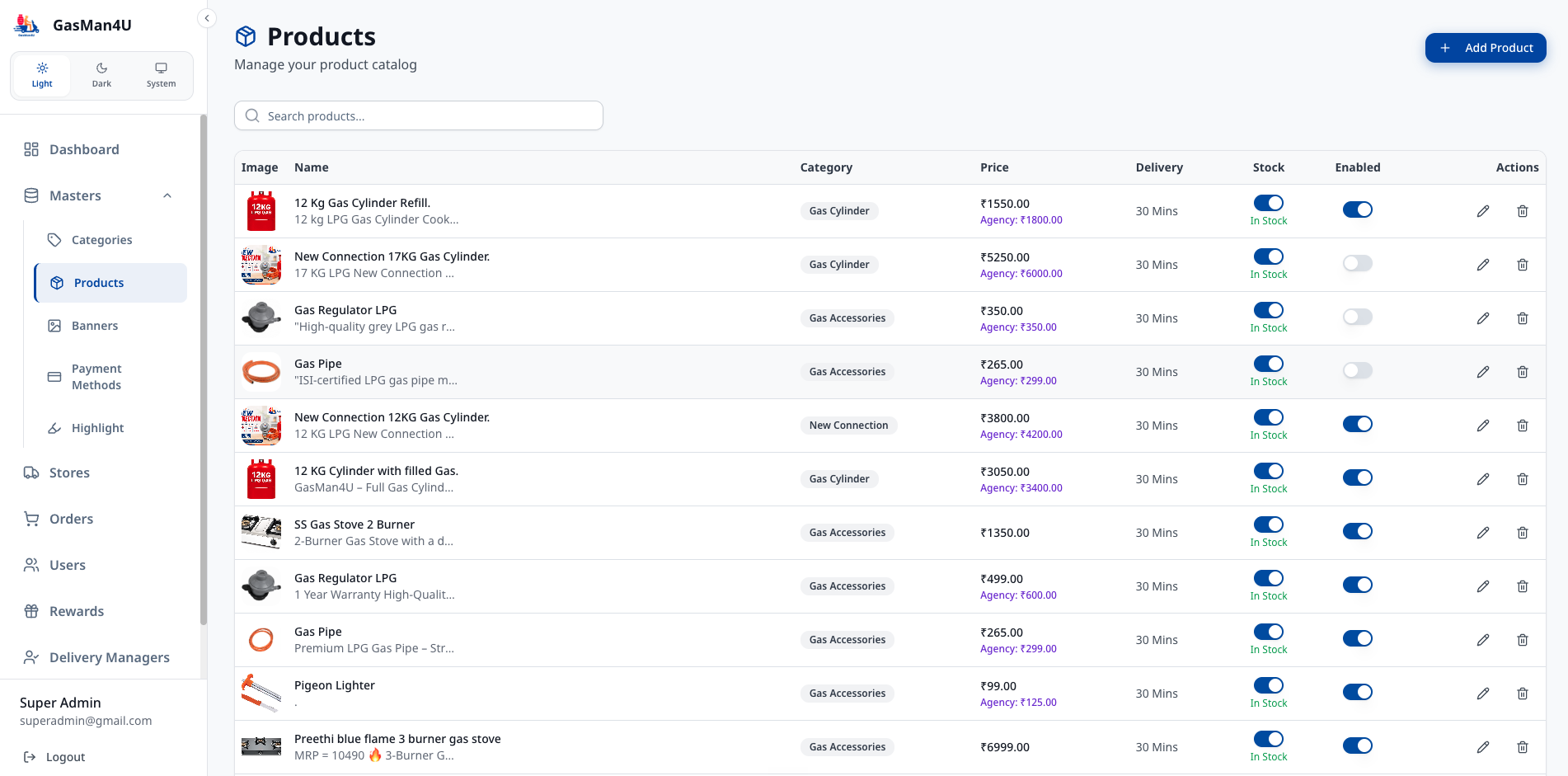Open Banners from the sidebar
Screen dimensions: 1568x776
(110, 326)
